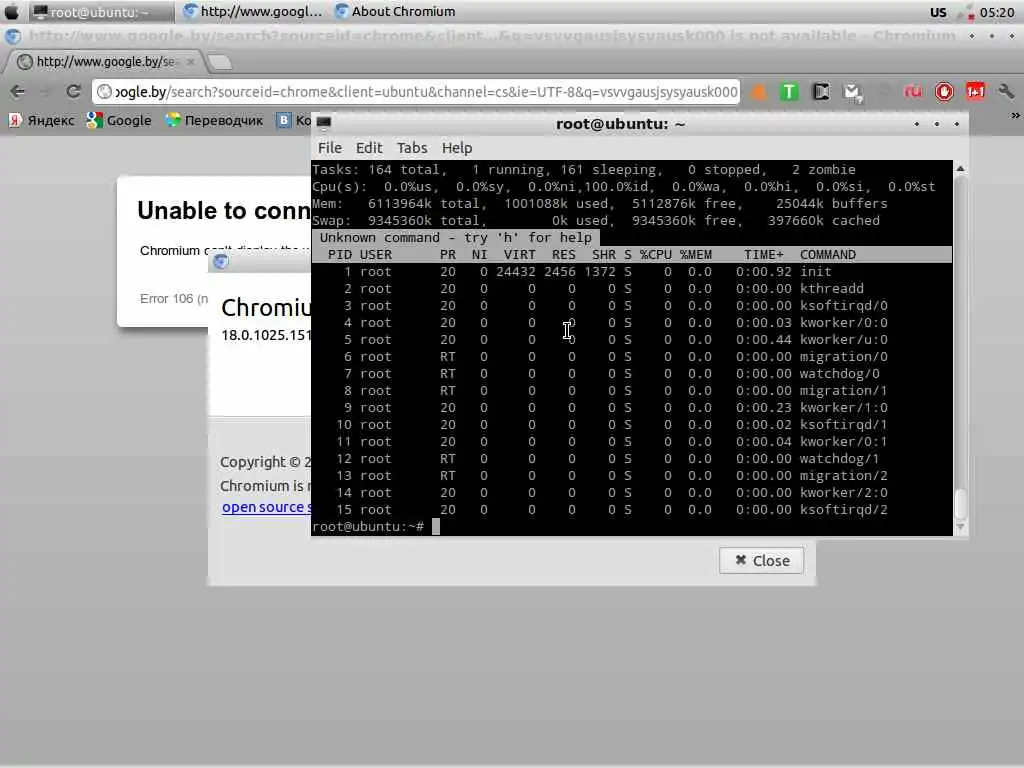Screen dimensions: 1024x768
Task: Click the Tasks: 164 total summary line
Action: 584,170
